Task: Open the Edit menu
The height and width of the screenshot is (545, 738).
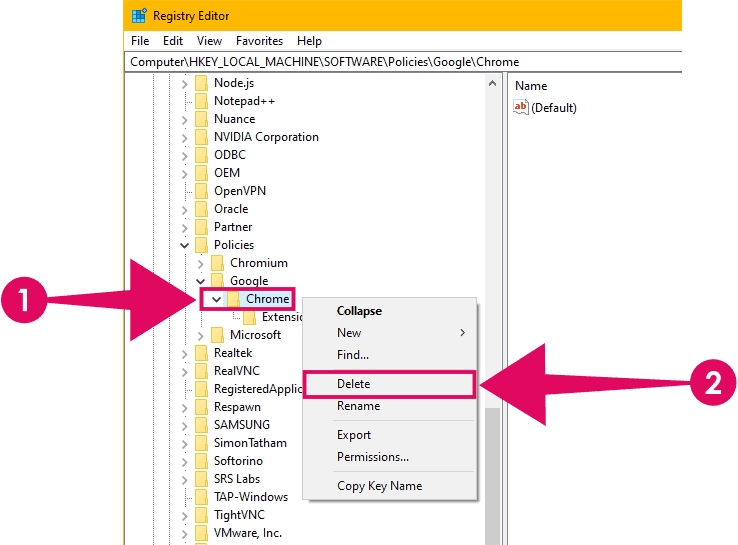Action: [173, 41]
